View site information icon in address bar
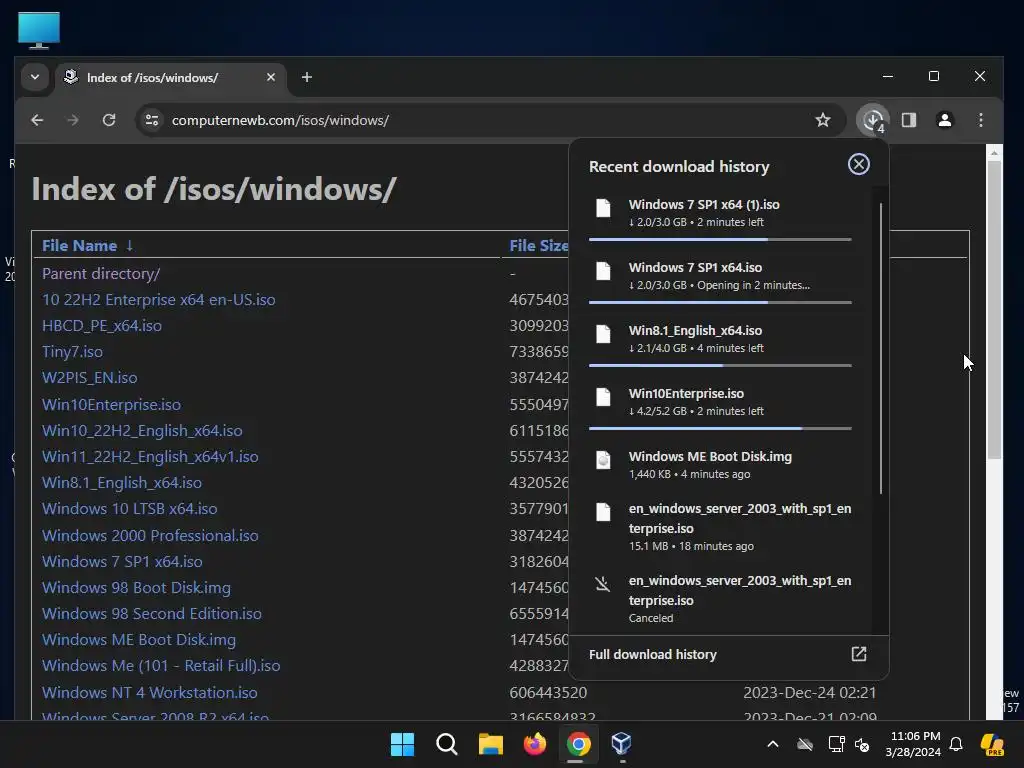Image resolution: width=1024 pixels, height=768 pixels. point(152,120)
